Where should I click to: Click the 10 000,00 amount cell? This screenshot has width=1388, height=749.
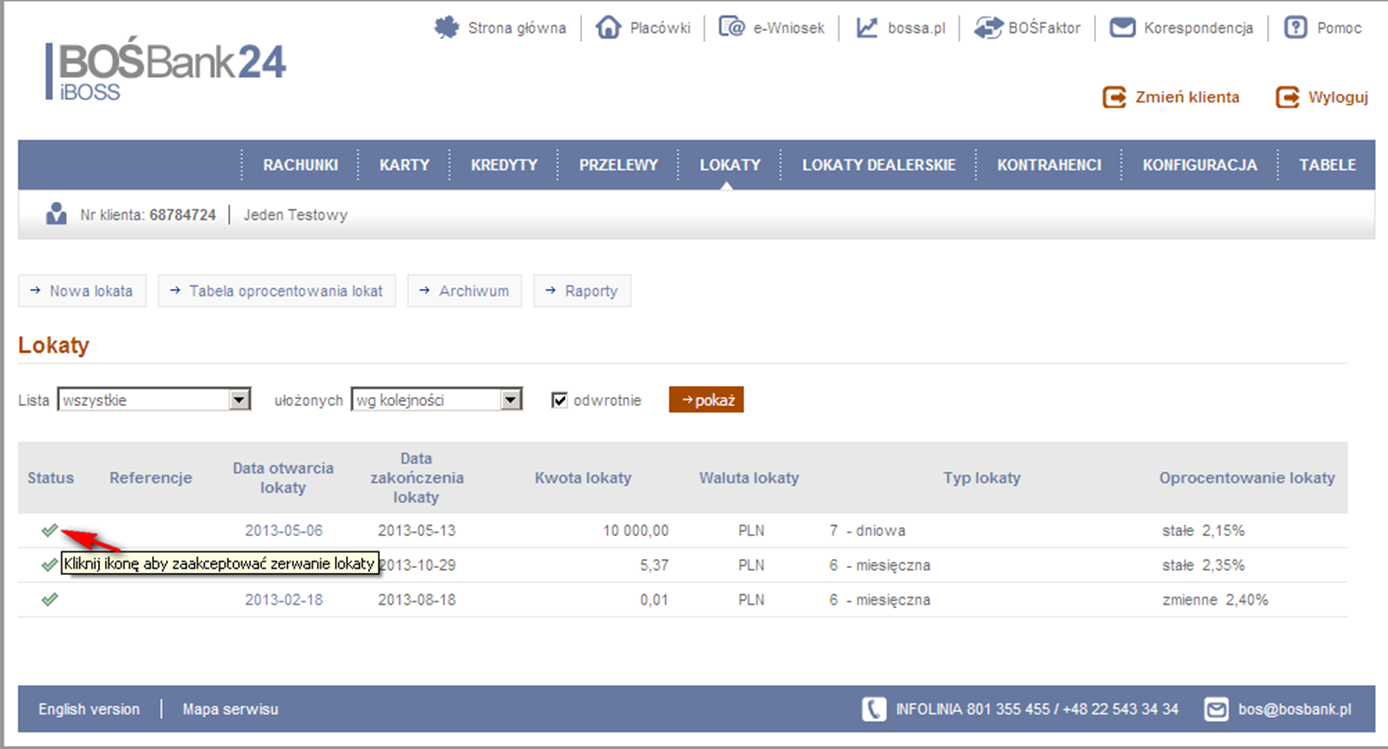pyautogui.click(x=636, y=530)
